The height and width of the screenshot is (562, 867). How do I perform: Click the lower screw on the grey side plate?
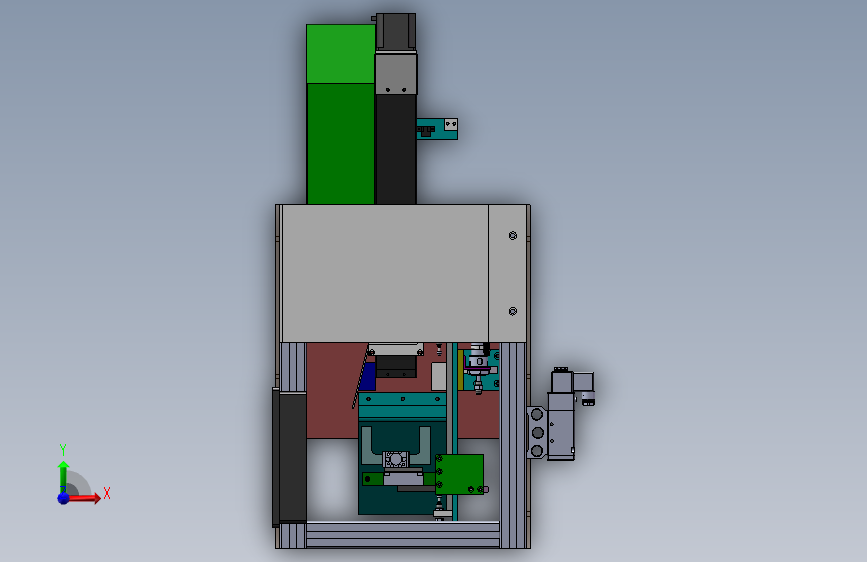513,311
